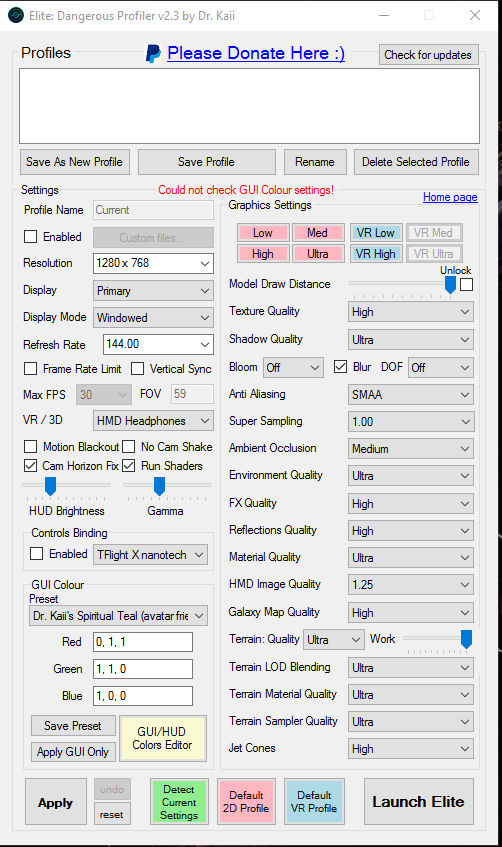Toggle the Motion Blackout checkbox
This screenshot has height=847, width=502.
31,446
